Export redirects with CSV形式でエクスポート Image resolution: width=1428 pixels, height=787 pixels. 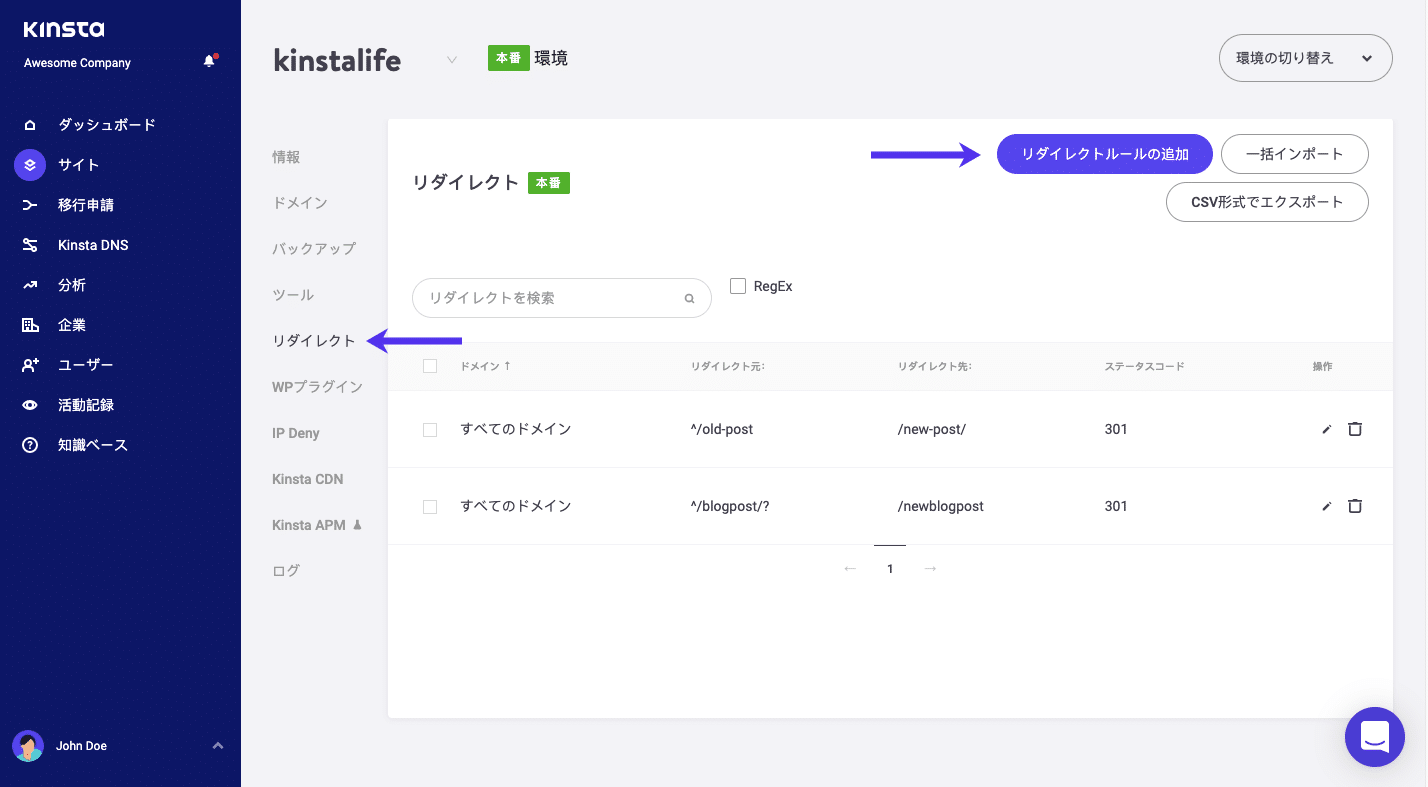tap(1267, 202)
